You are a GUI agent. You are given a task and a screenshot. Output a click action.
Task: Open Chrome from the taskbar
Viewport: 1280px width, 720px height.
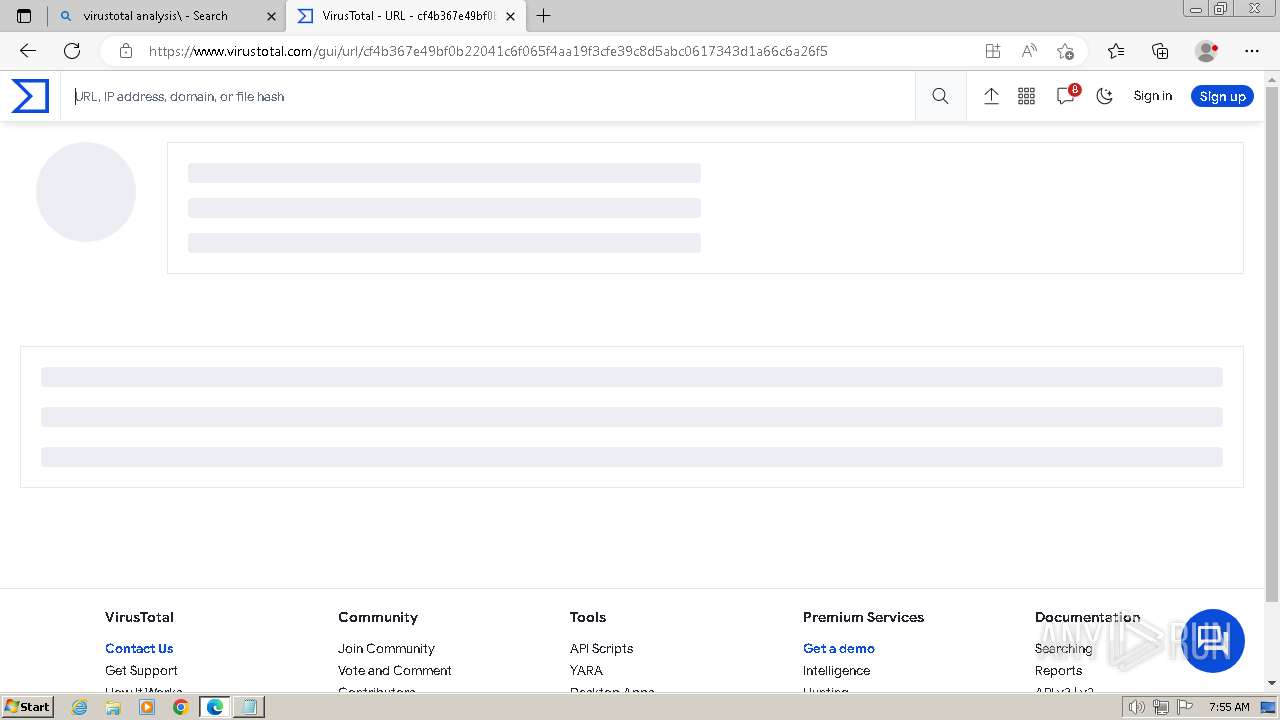point(180,707)
